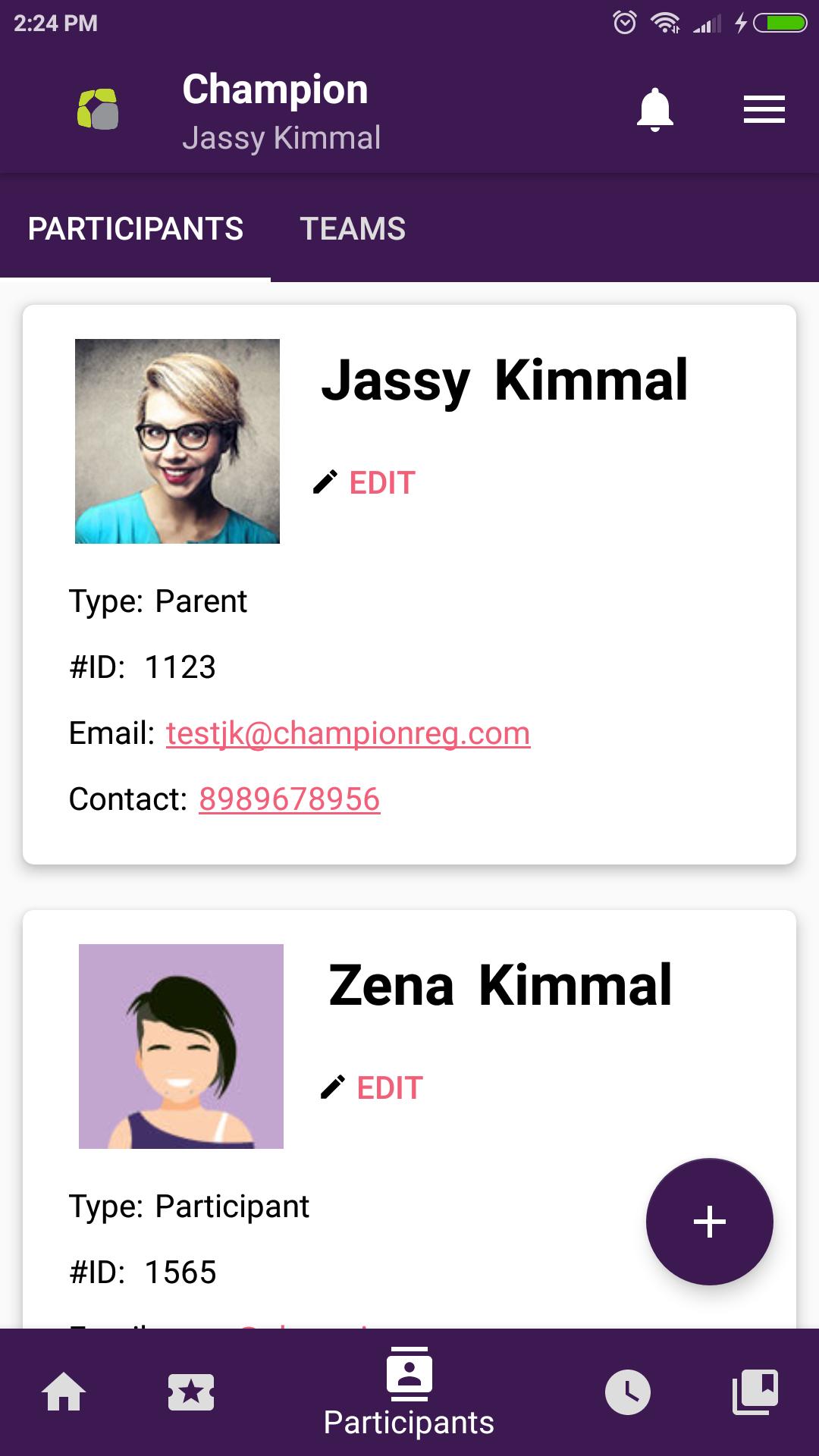Screen dimensions: 819x1456
Task: Select the Participants top tab
Action: click(136, 229)
